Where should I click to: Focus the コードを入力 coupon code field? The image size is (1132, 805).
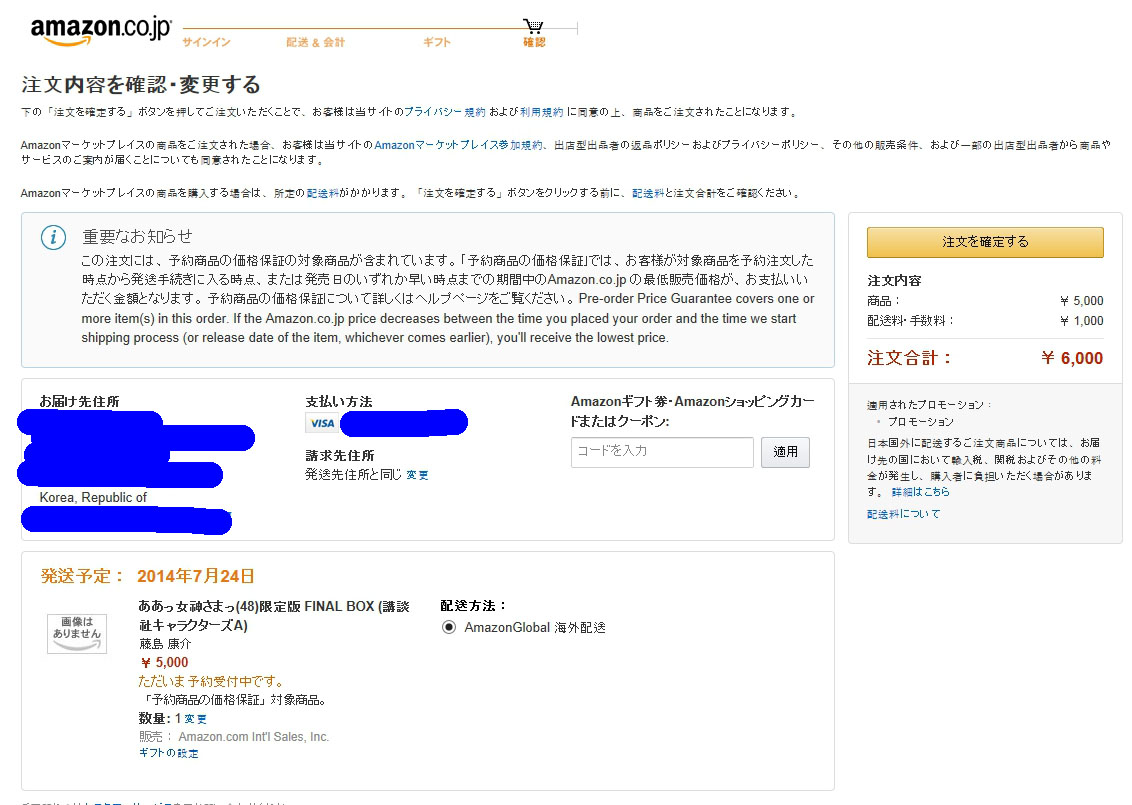pos(662,452)
